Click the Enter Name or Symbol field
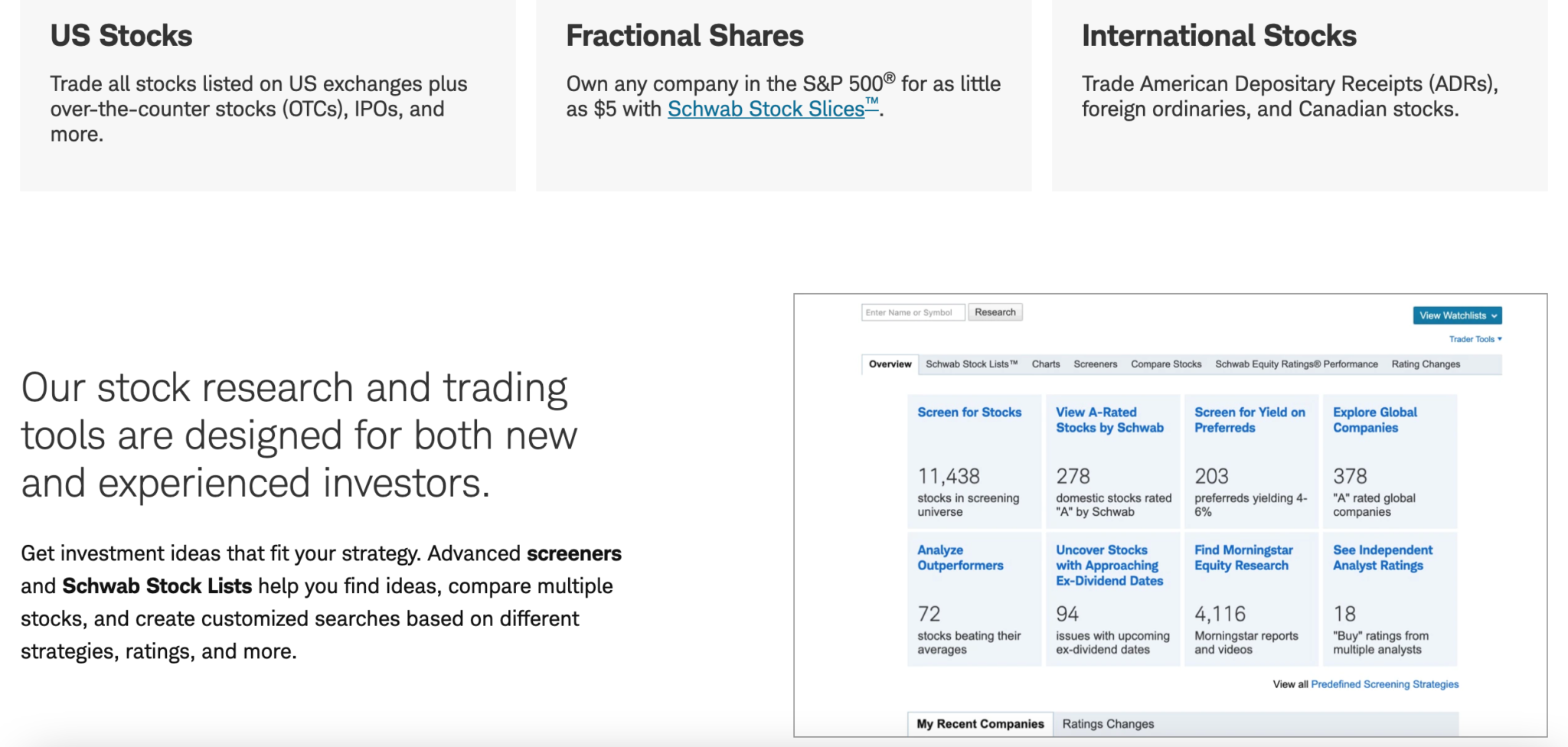Viewport: 1568px width, 747px height. click(913, 312)
